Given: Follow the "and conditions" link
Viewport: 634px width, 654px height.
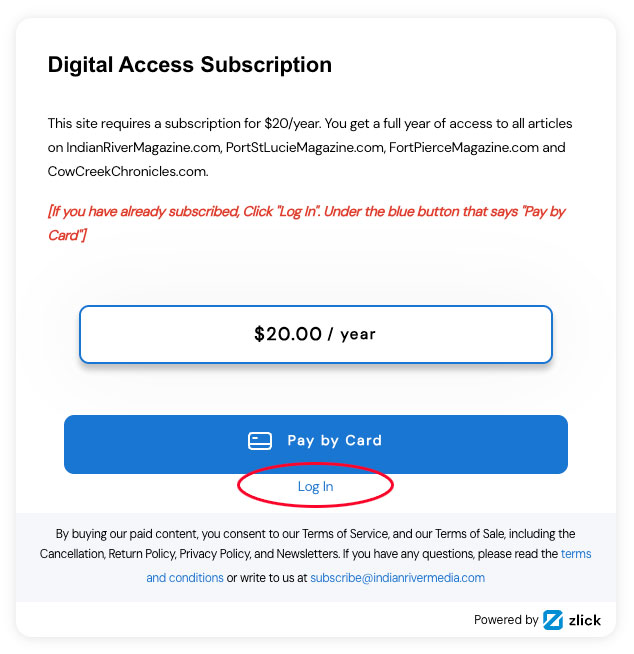Looking at the screenshot, I should [x=185, y=578].
